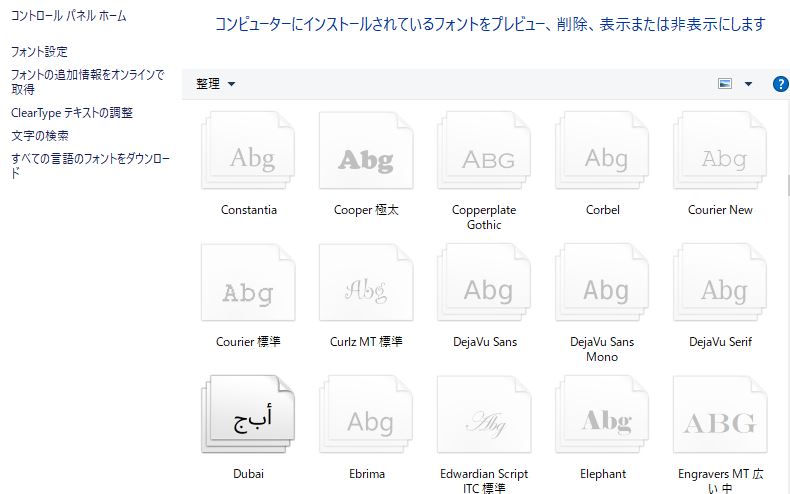Click the Courier 標準 name label
This screenshot has width=790, height=494.
point(248,342)
